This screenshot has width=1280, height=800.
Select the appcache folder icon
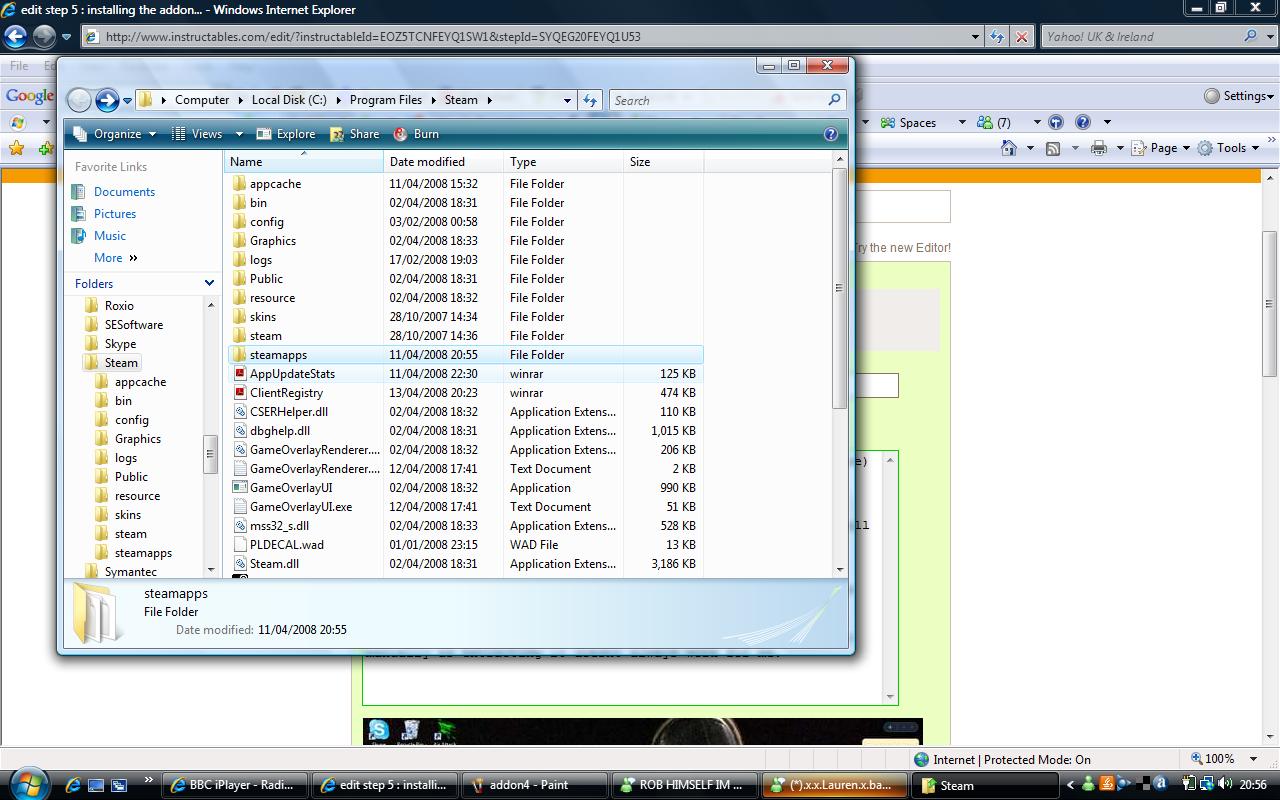tap(239, 184)
